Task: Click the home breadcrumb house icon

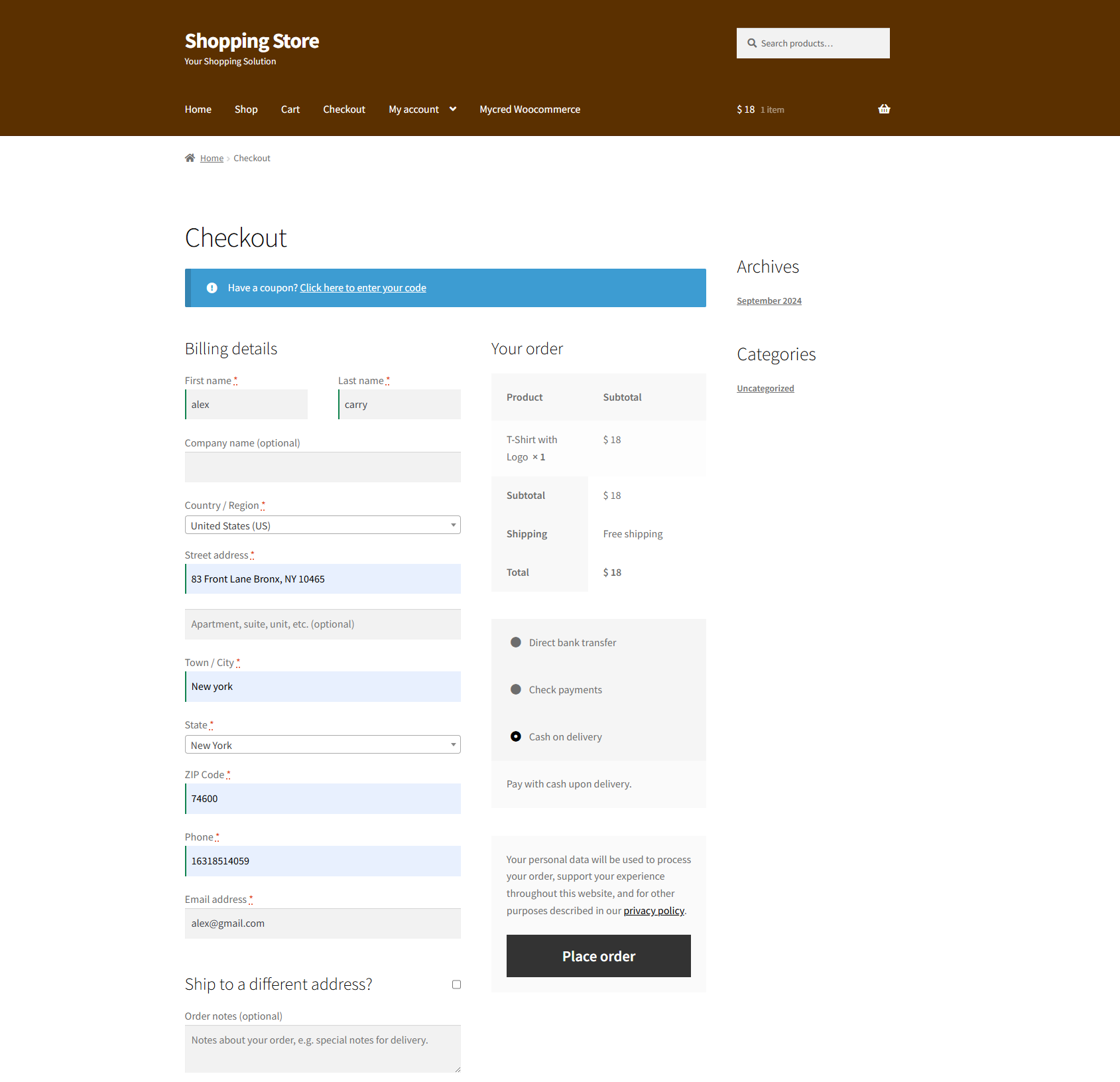Action: (190, 158)
